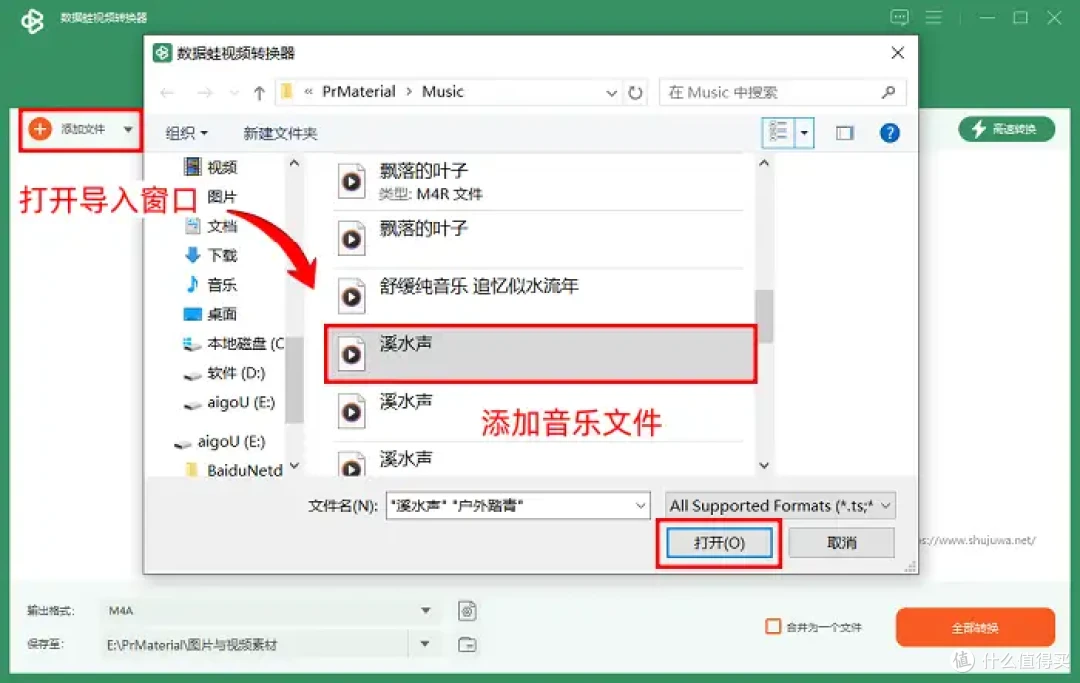Open 添加文件 dropdown arrow in main window
The height and width of the screenshot is (683, 1080).
[x=128, y=129]
